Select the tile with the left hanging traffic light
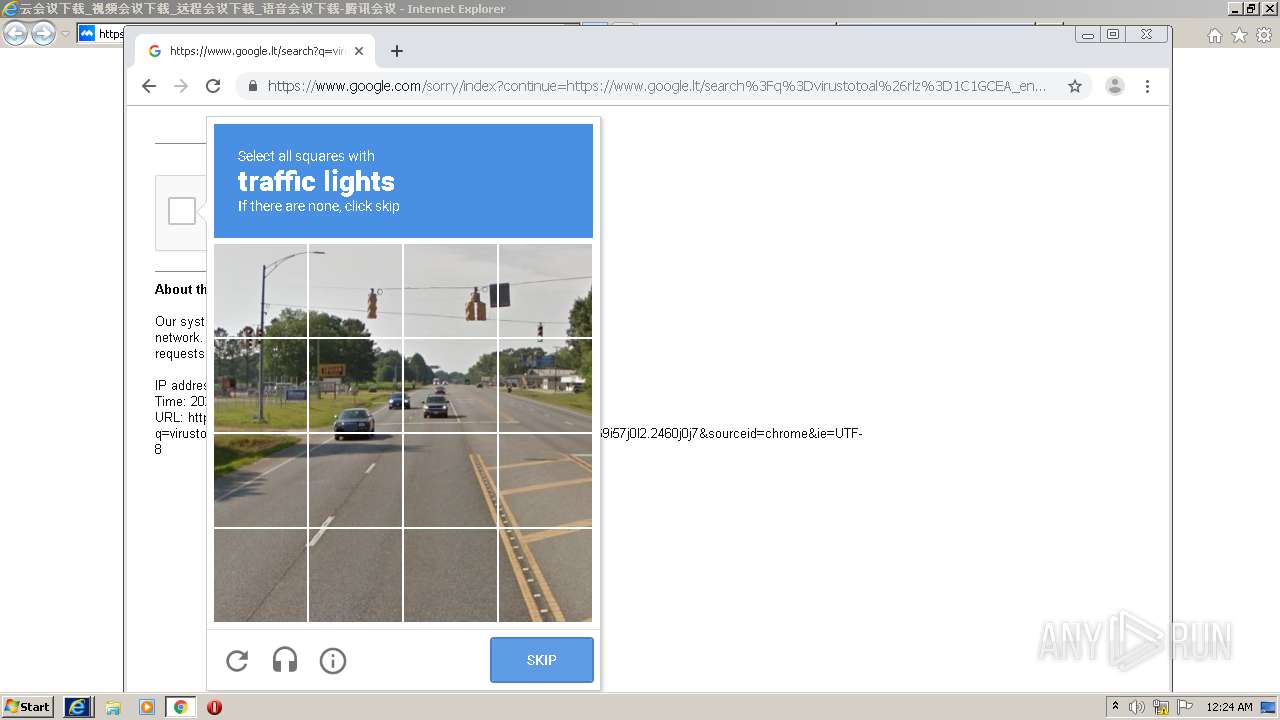 (x=355, y=290)
